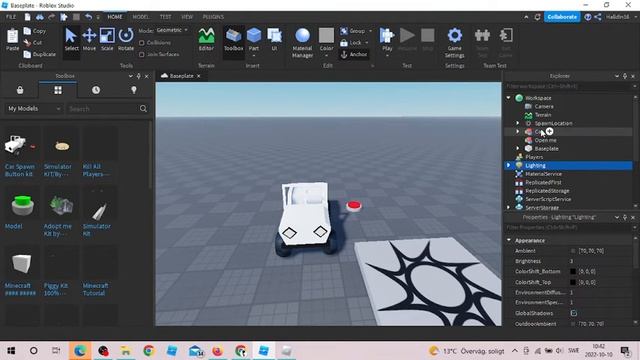Click the Lock tool button

click(x=351, y=42)
